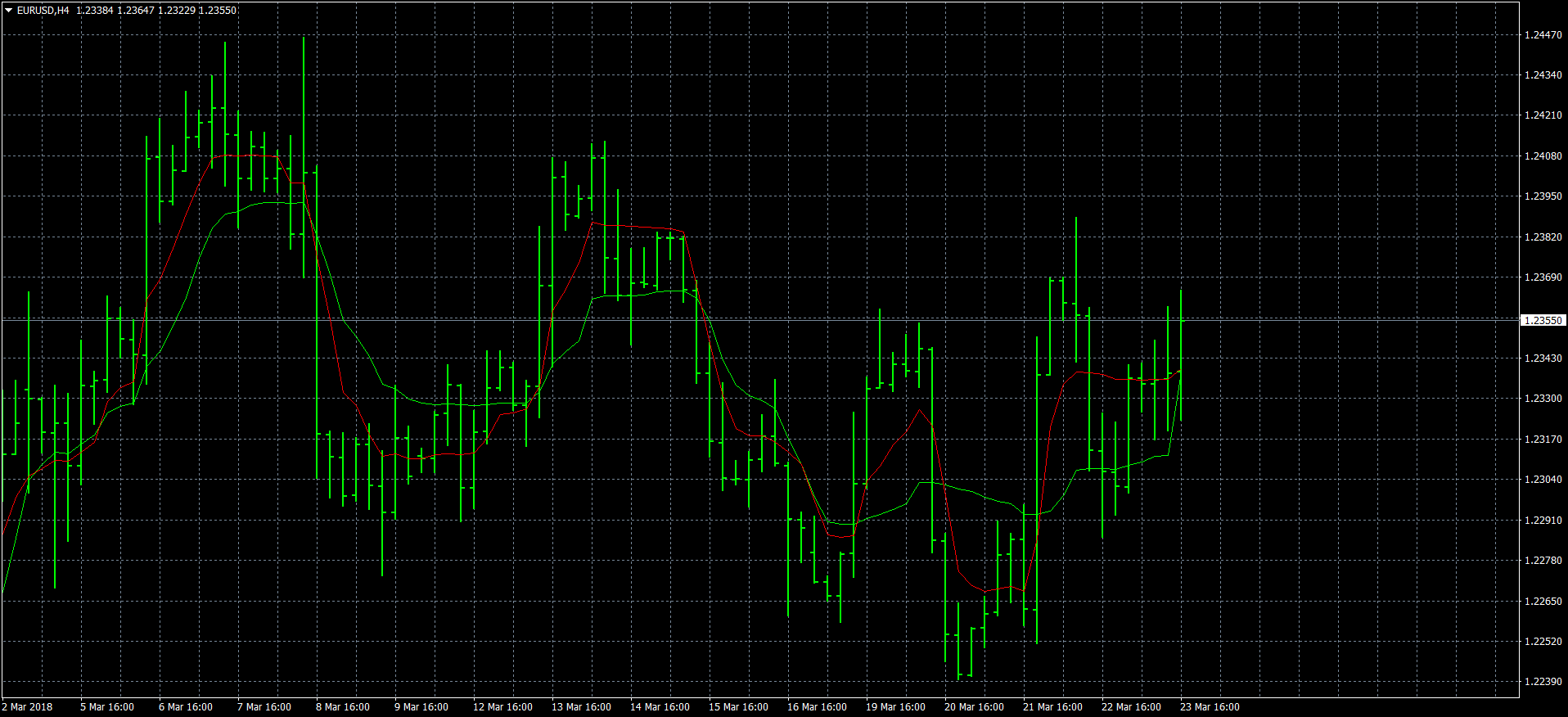
Task: Click the current price label 1.23550
Action: [x=1543, y=321]
